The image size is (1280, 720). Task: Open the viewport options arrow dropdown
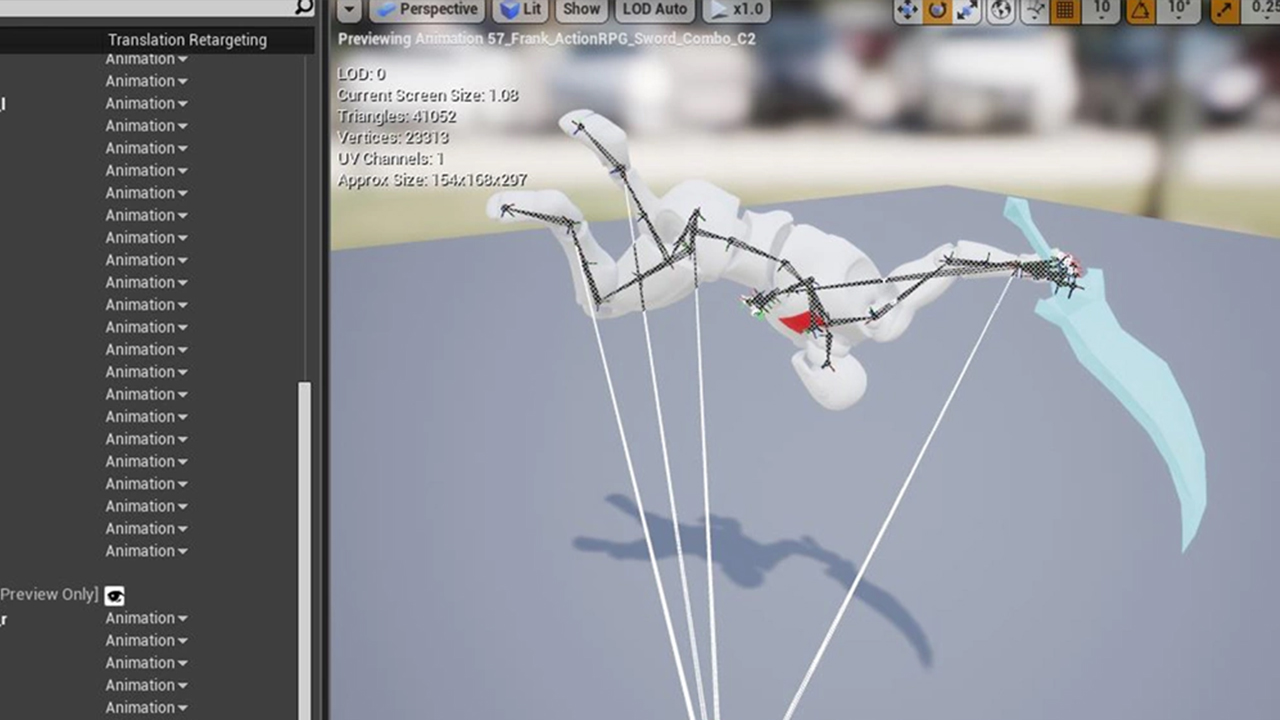(x=349, y=10)
